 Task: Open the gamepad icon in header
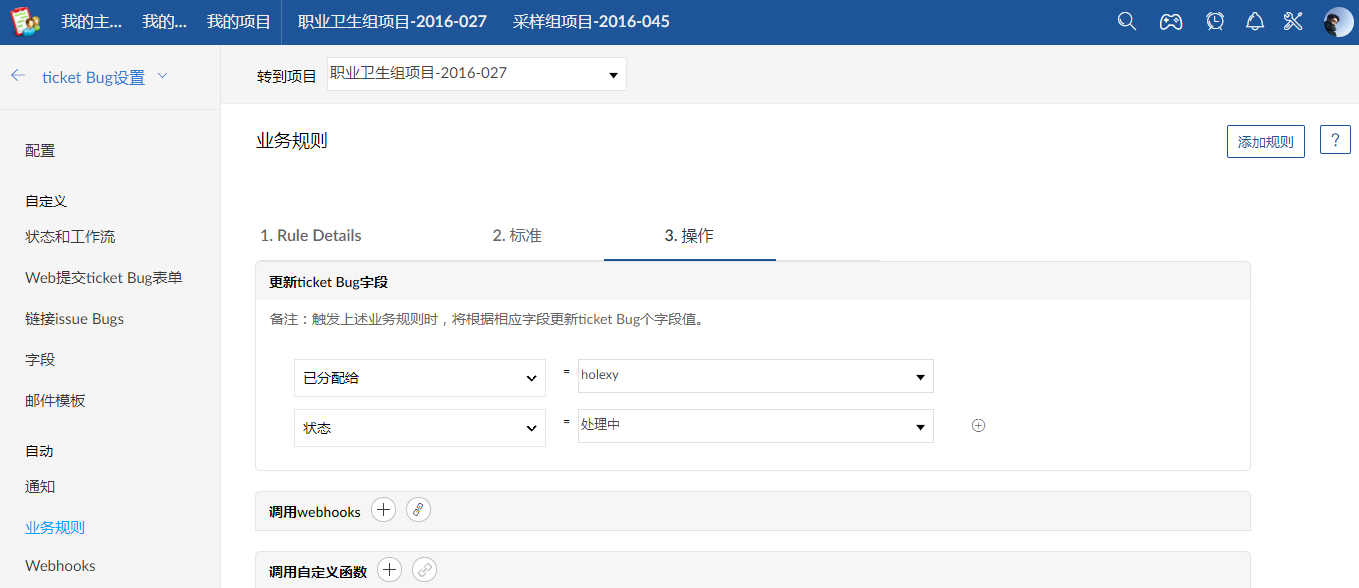click(1170, 21)
